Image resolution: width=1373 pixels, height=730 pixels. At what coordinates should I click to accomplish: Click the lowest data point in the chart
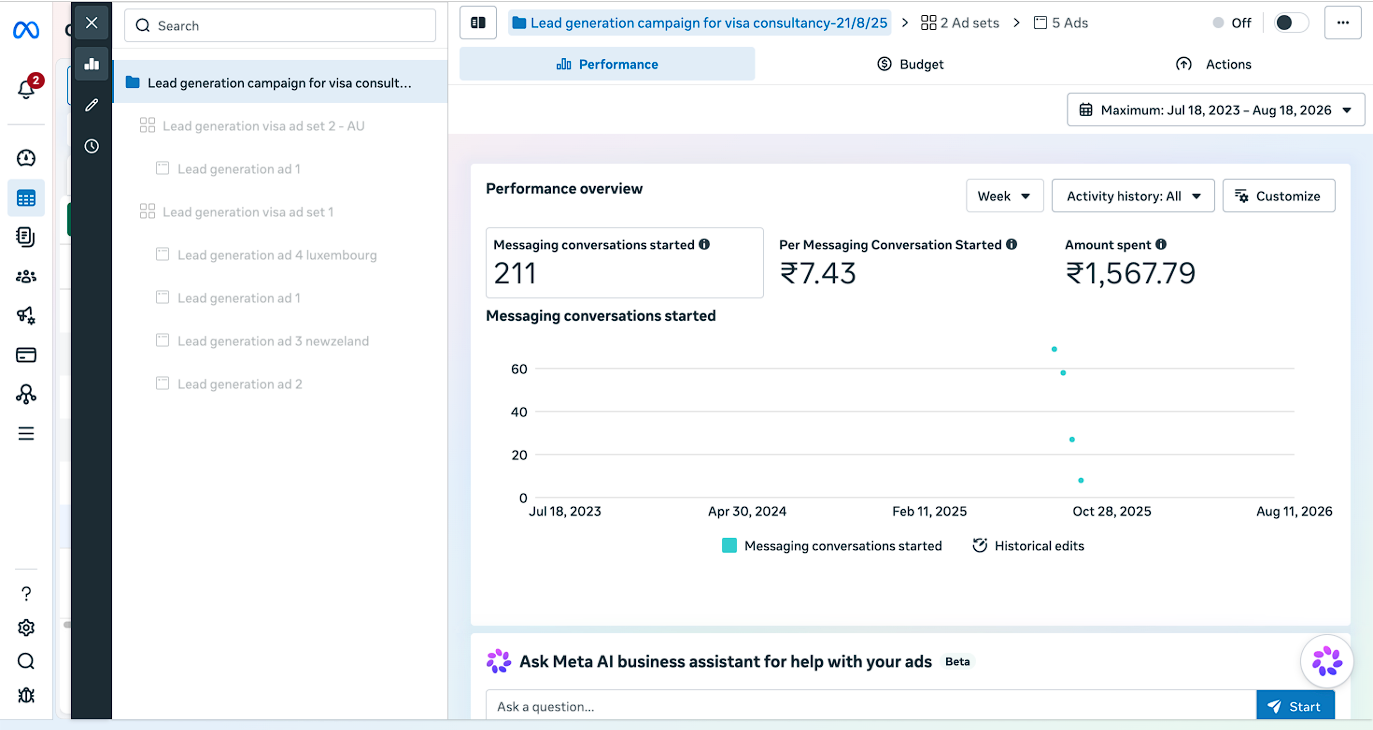tap(1081, 480)
